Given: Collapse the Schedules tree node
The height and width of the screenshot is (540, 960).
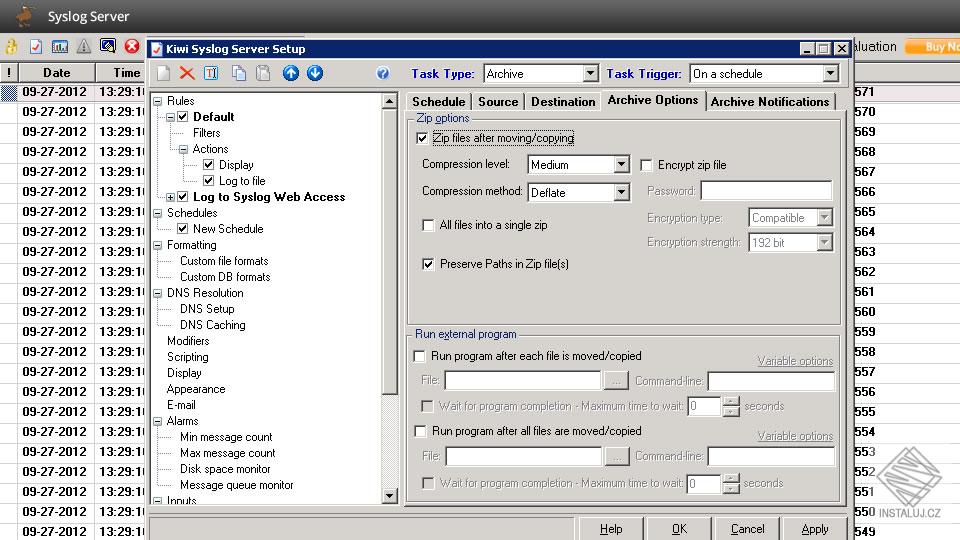Looking at the screenshot, I should [157, 213].
